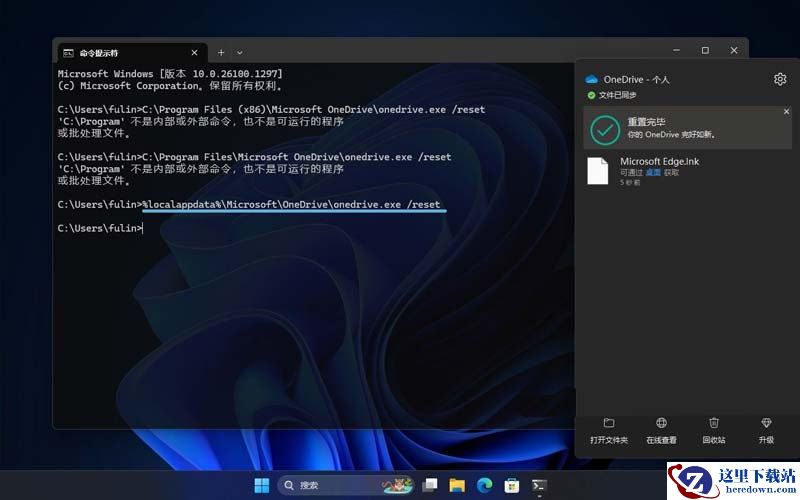Launch File Explorer from taskbar
Viewport: 800px width, 500px height.
(457, 485)
